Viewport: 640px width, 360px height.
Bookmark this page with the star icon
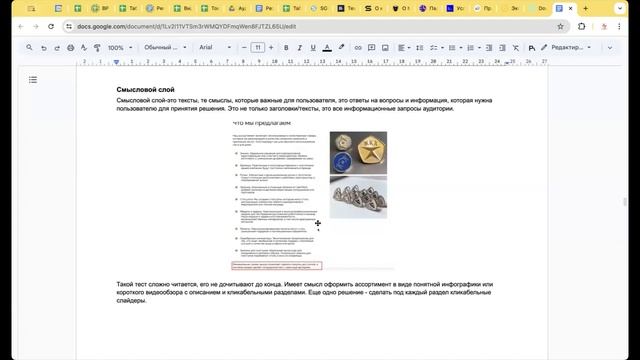560,27
